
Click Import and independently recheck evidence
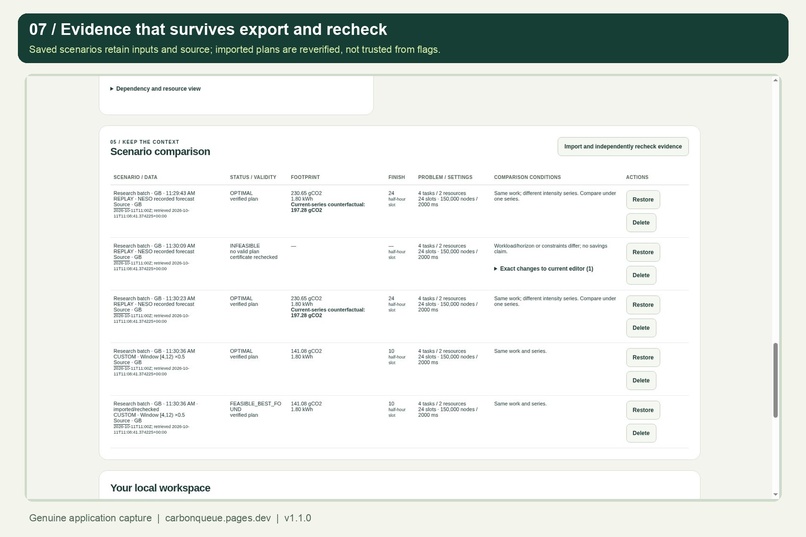pos(623,146)
